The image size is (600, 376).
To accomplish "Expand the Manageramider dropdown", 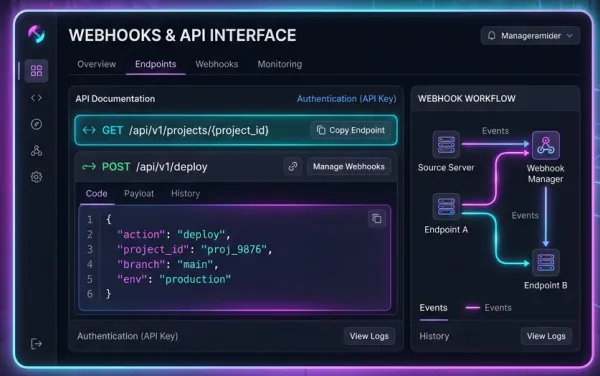I will point(530,36).
